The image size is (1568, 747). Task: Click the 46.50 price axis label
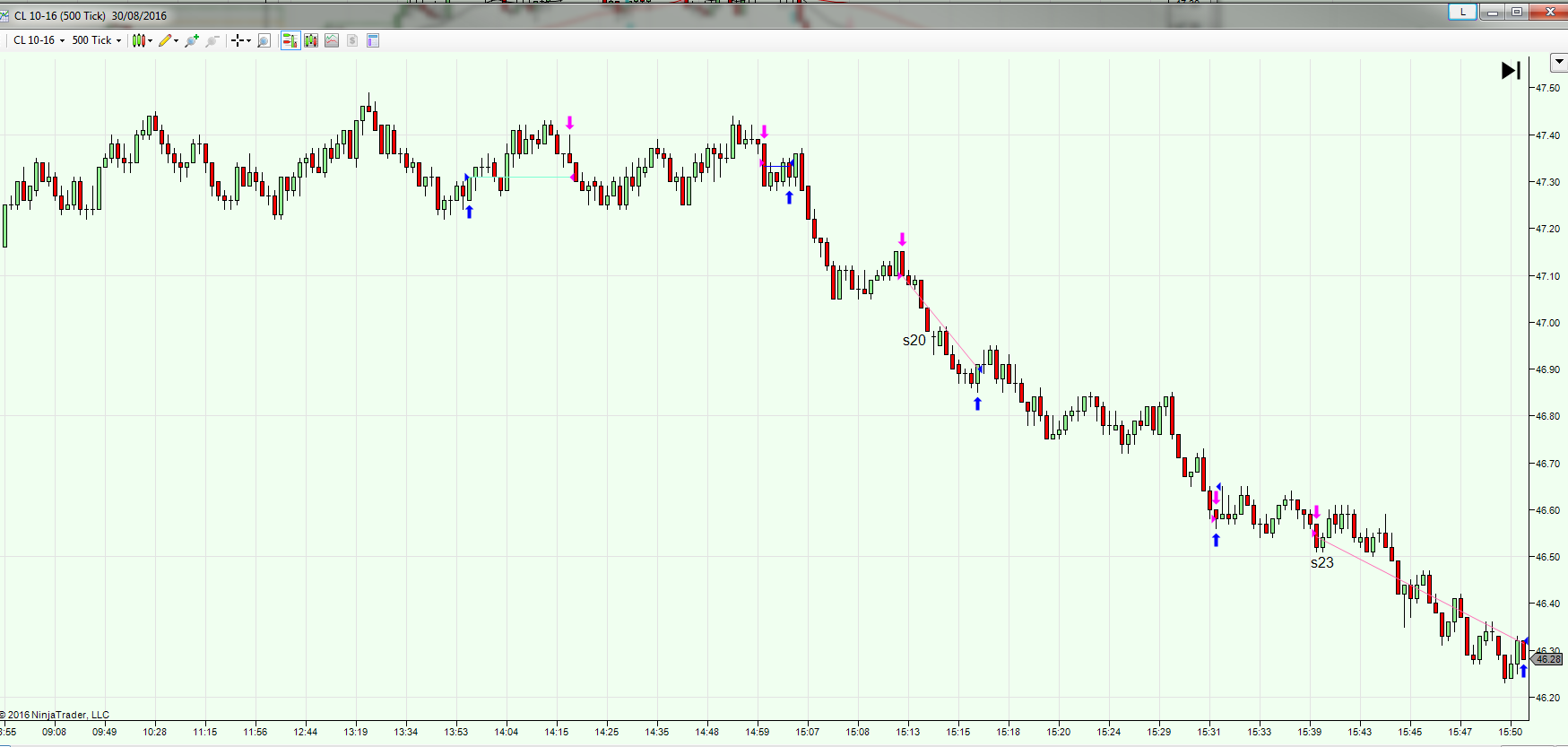pos(1547,557)
